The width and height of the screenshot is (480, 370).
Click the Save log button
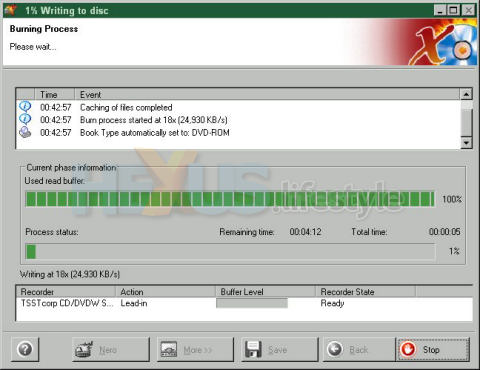pyautogui.click(x=280, y=349)
